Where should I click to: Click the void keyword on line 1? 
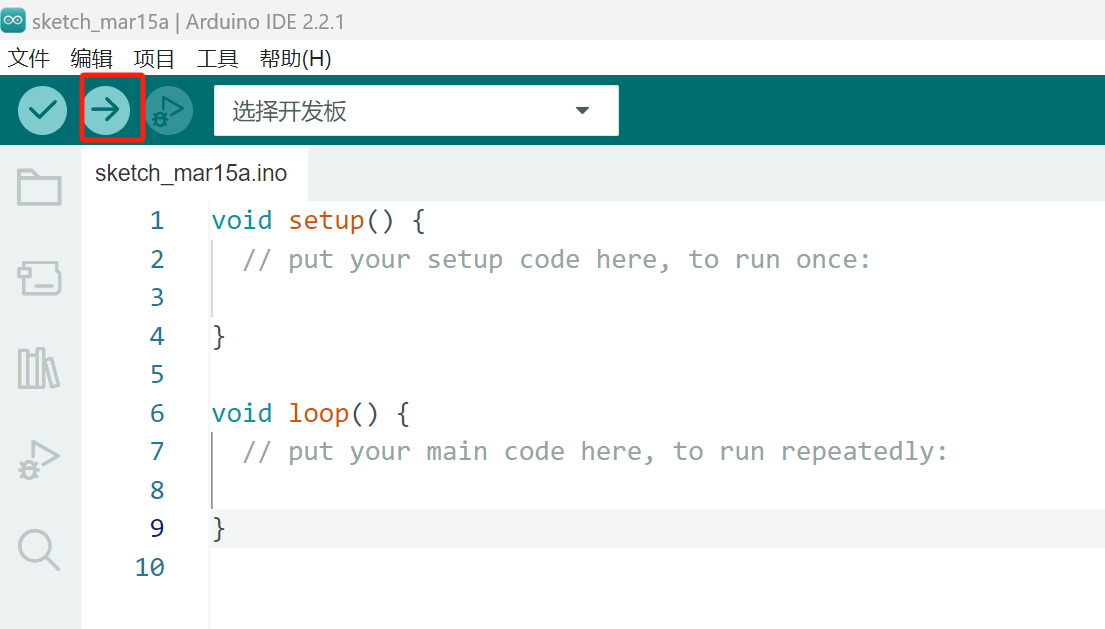(242, 220)
